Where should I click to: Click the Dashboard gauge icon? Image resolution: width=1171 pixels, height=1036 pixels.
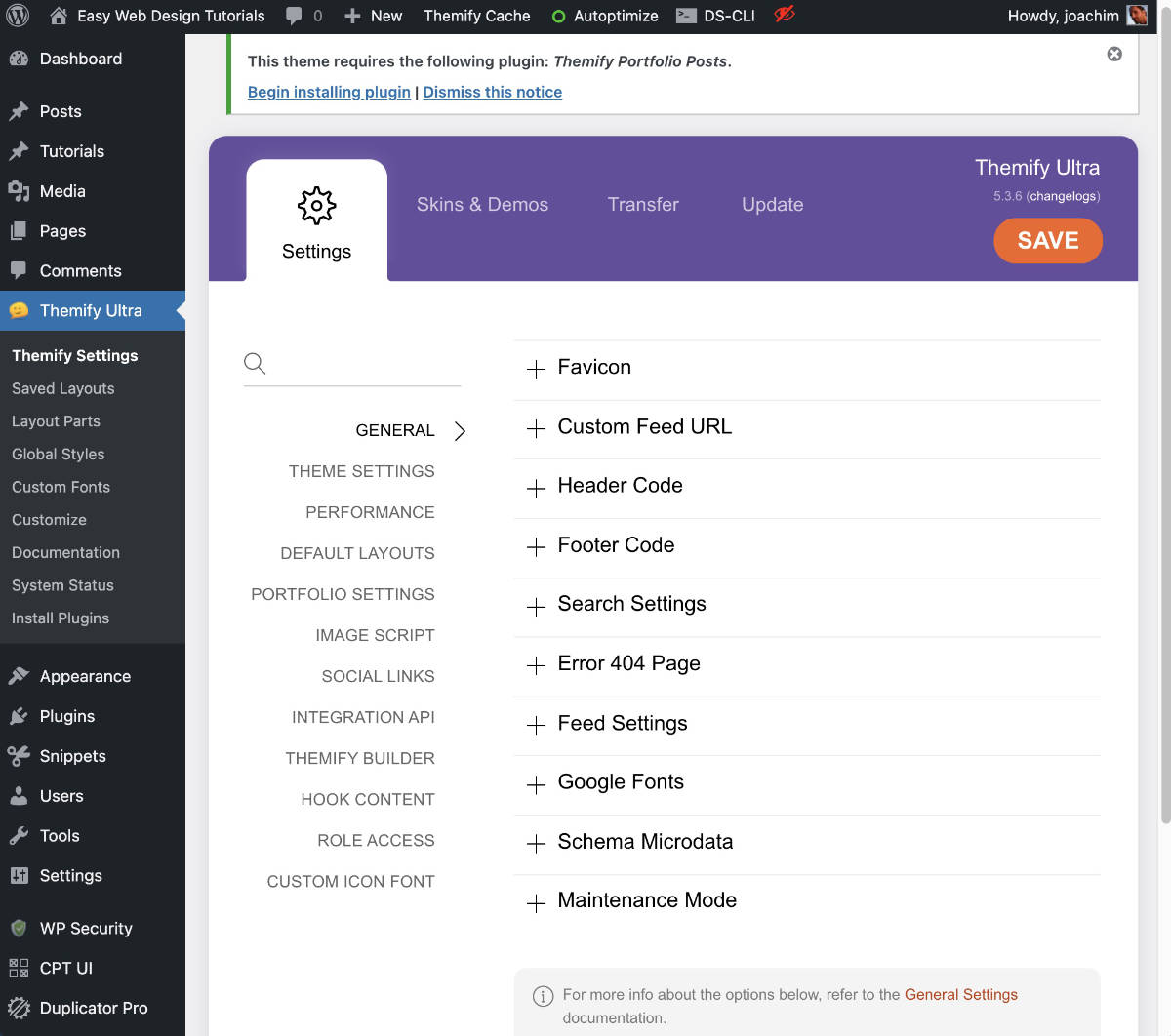(19, 59)
